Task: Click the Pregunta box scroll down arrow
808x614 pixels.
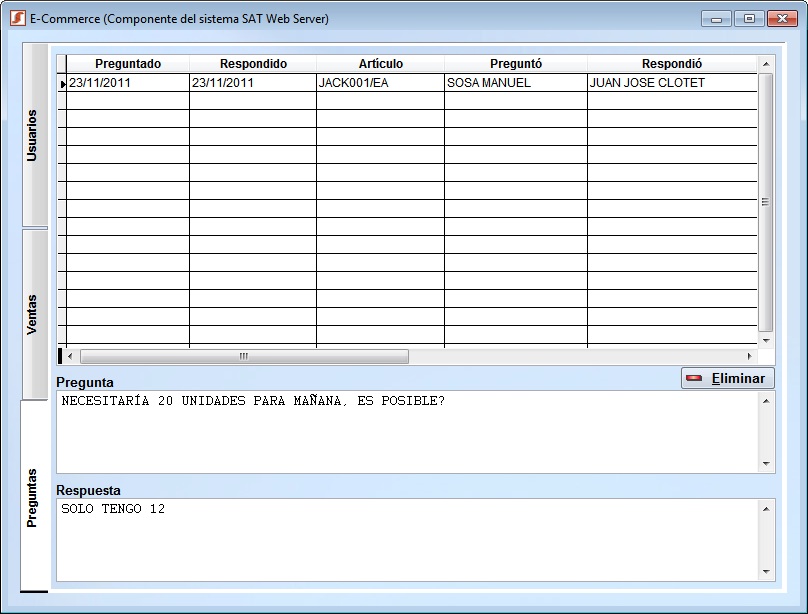Action: (767, 464)
